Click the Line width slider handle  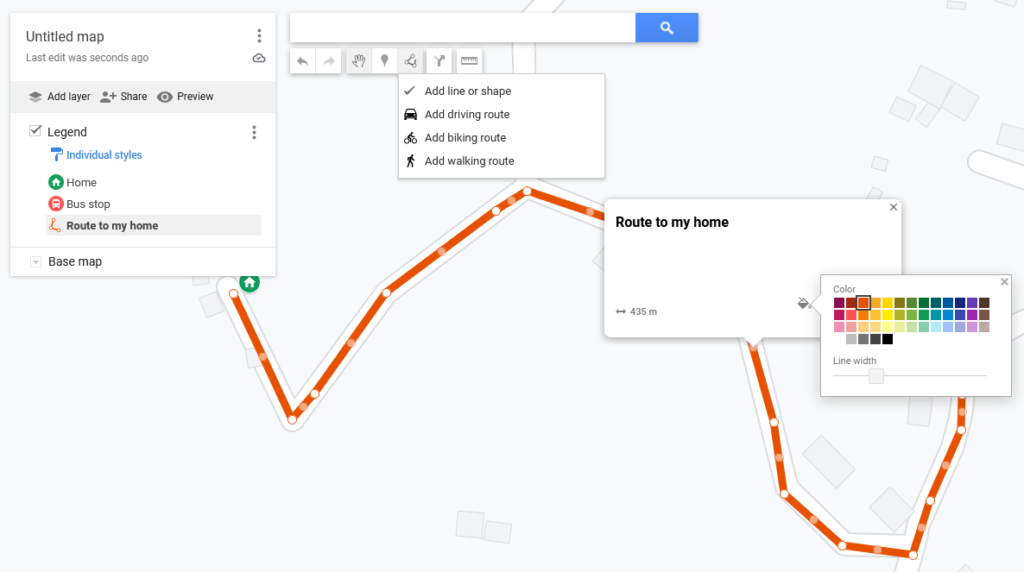coord(876,376)
